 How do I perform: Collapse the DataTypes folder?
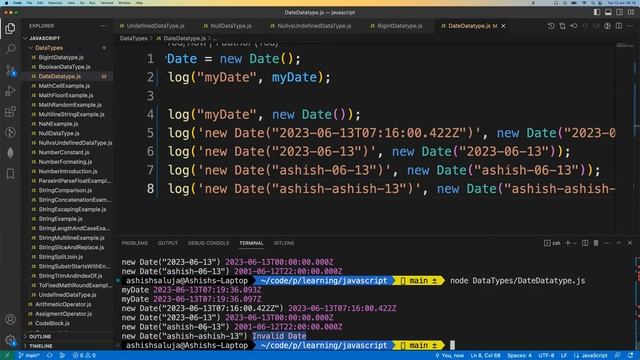pos(49,48)
